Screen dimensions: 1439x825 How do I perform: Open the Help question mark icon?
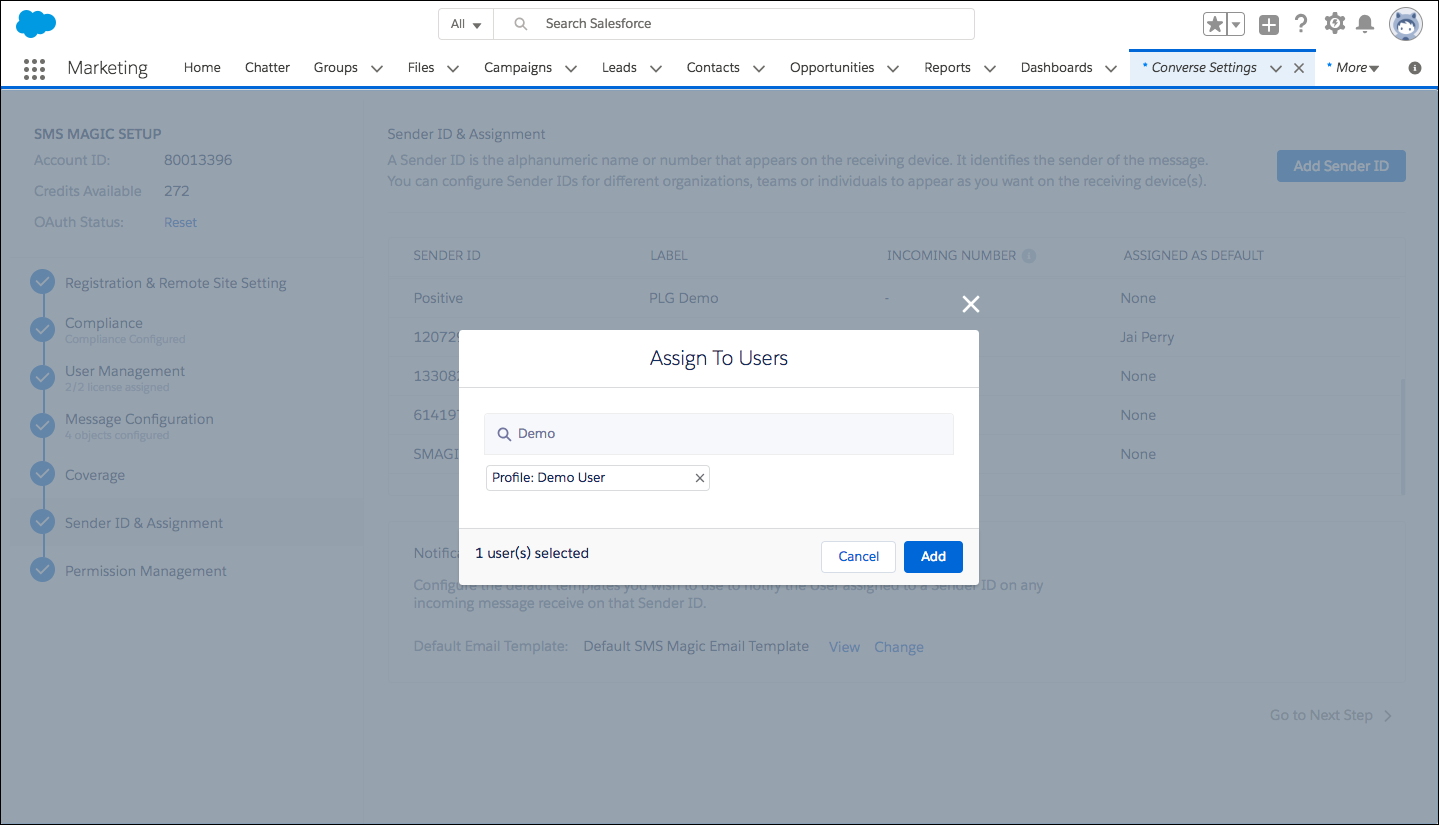(1301, 24)
